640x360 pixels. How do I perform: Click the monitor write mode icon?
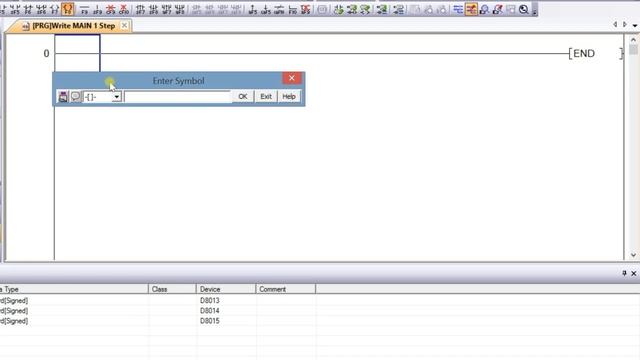498,9
